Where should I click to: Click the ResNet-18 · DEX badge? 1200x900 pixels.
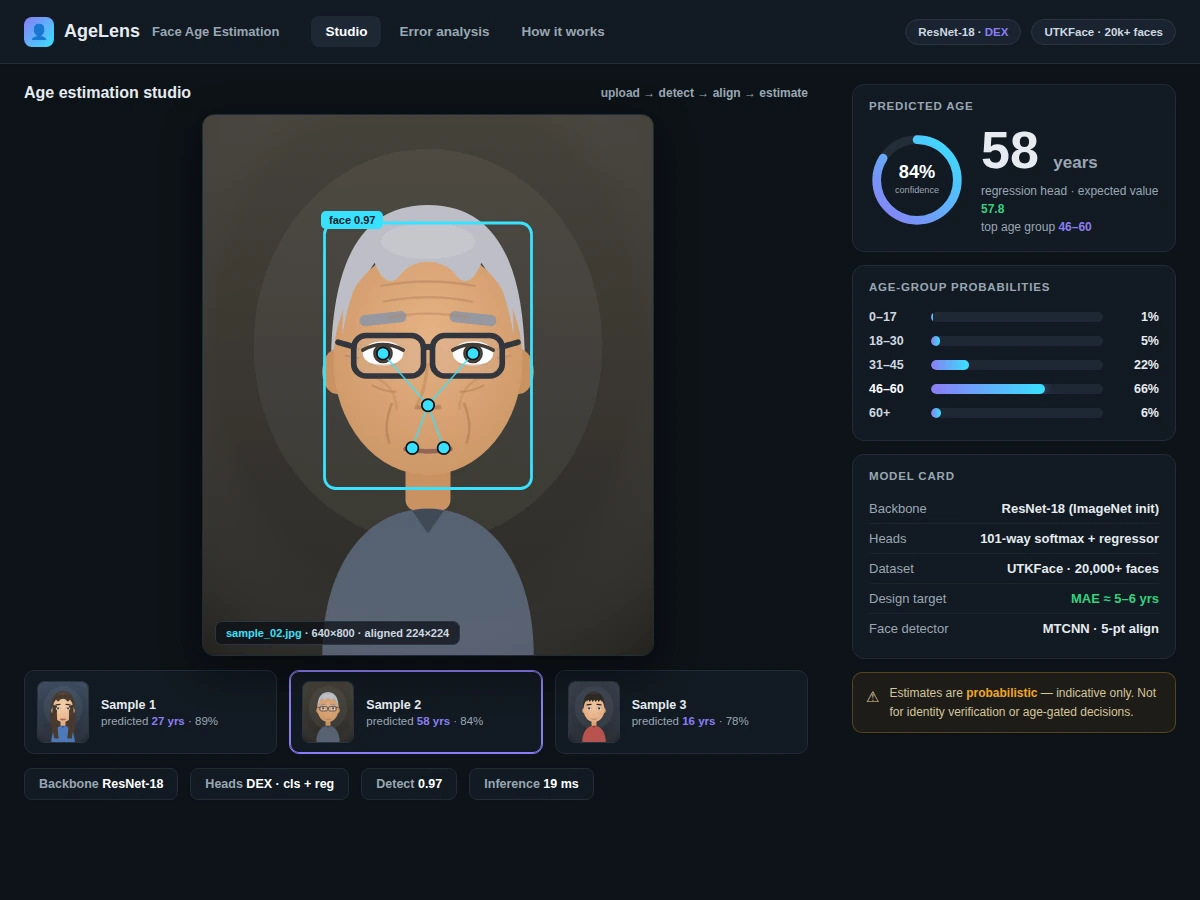pyautogui.click(x=963, y=32)
